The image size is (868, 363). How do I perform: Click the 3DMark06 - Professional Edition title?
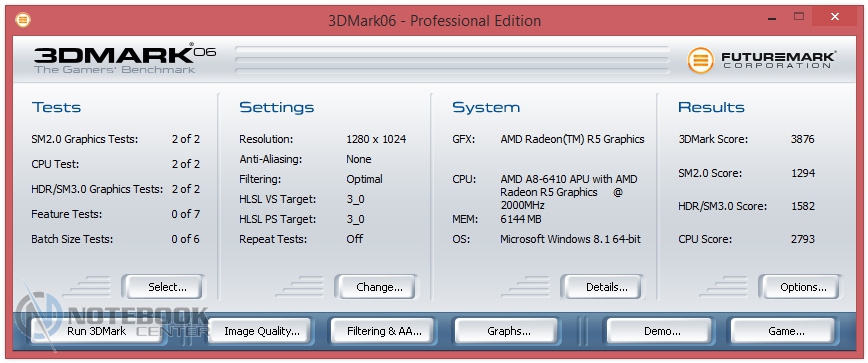pos(435,21)
